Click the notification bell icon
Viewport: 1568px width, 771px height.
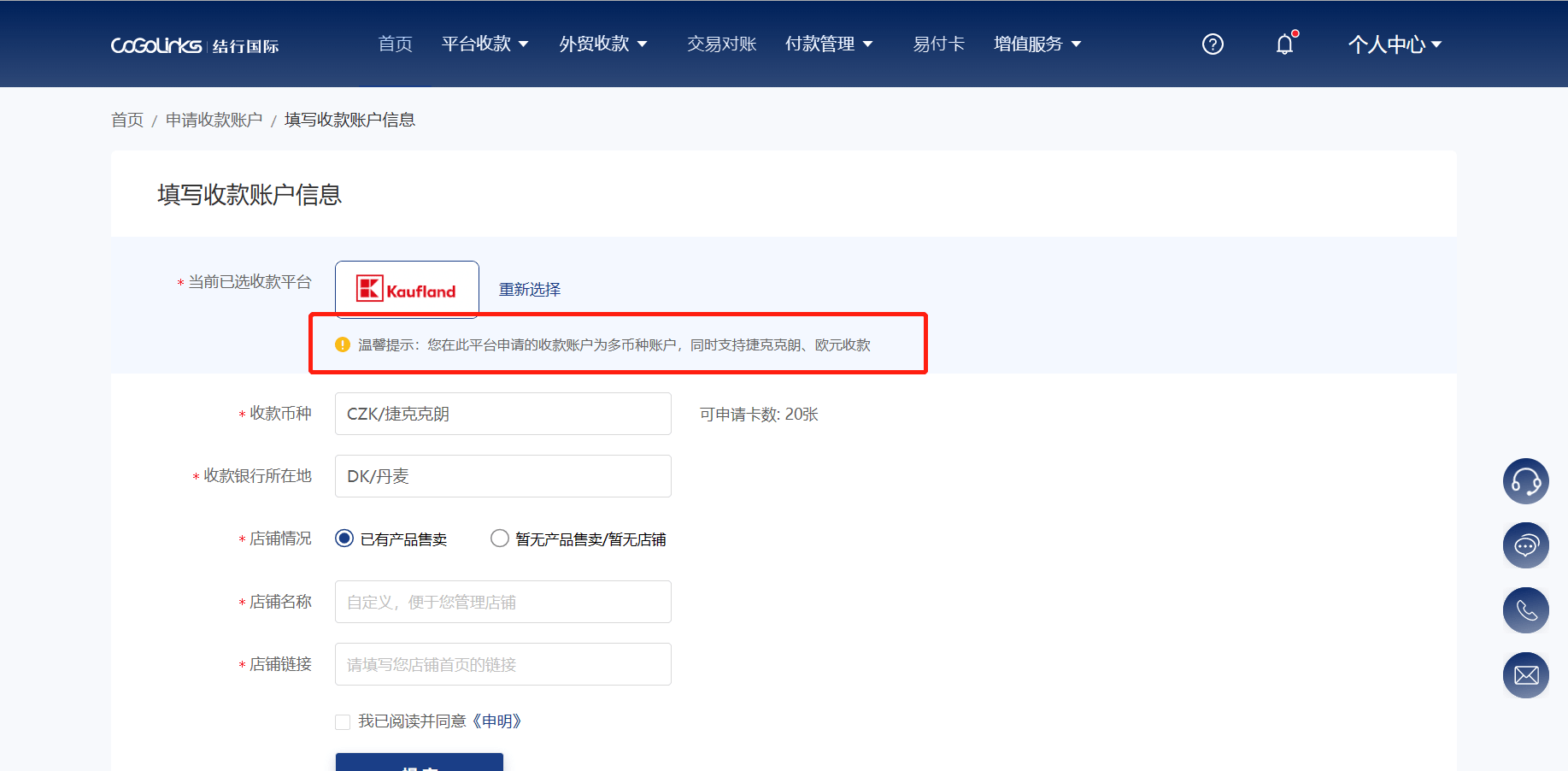[x=1284, y=44]
